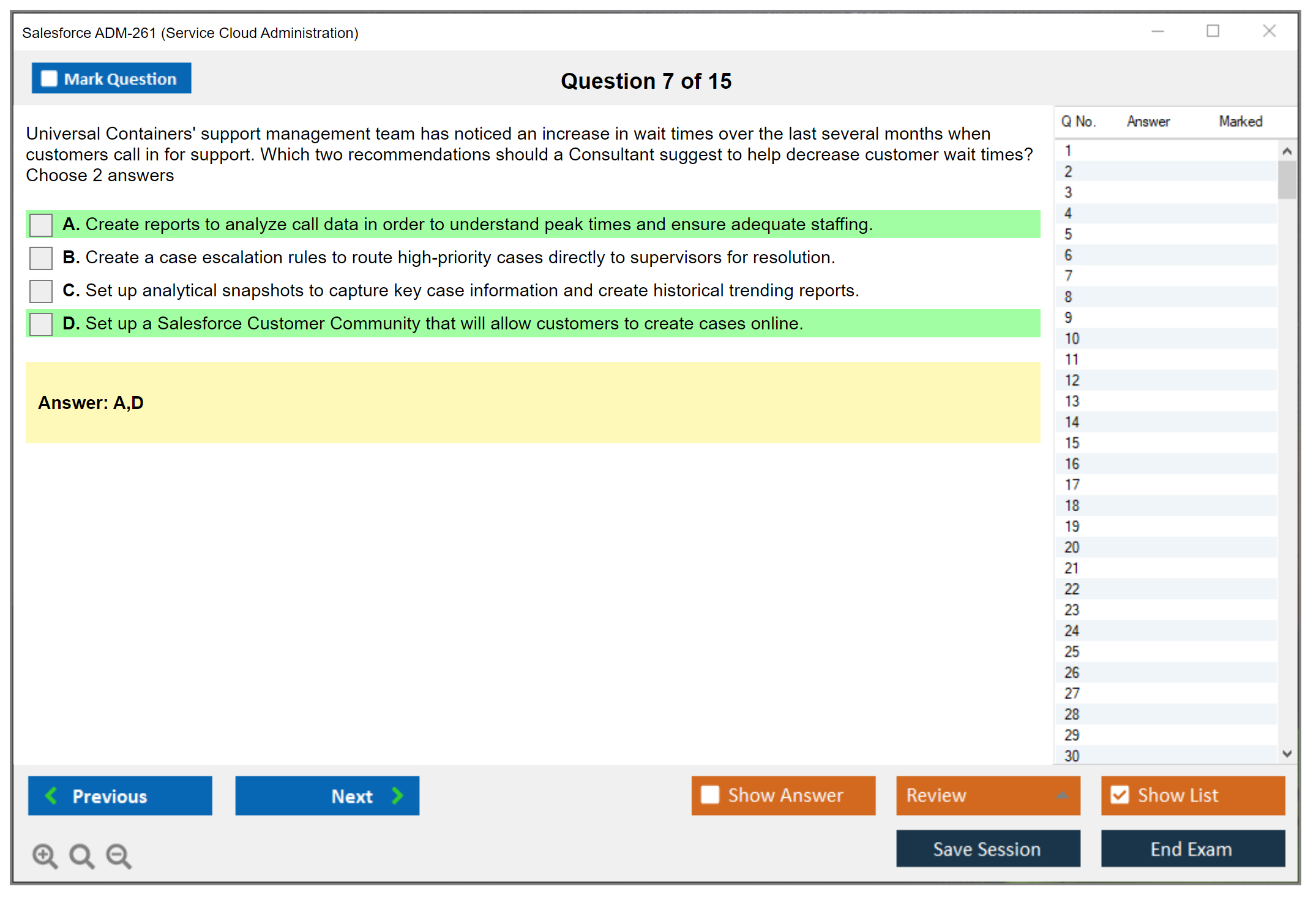Viewport: 1316px width, 900px height.
Task: Maximize the exam window
Action: click(1213, 31)
